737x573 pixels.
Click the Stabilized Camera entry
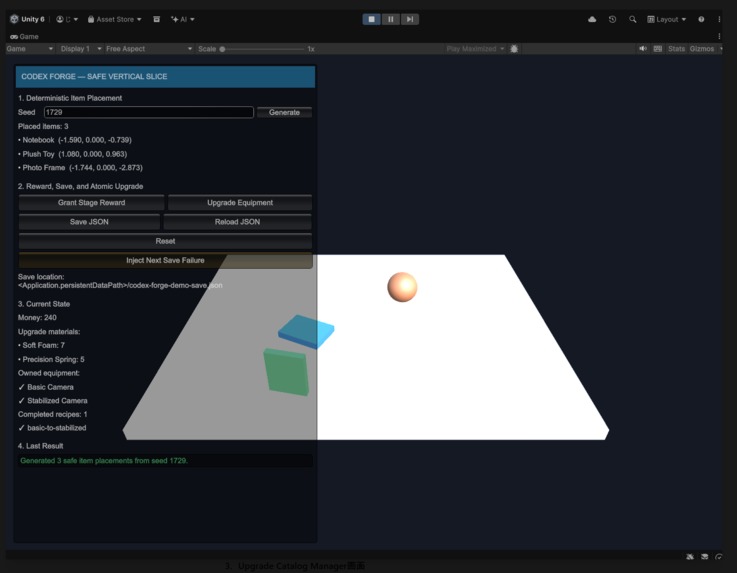click(x=53, y=401)
